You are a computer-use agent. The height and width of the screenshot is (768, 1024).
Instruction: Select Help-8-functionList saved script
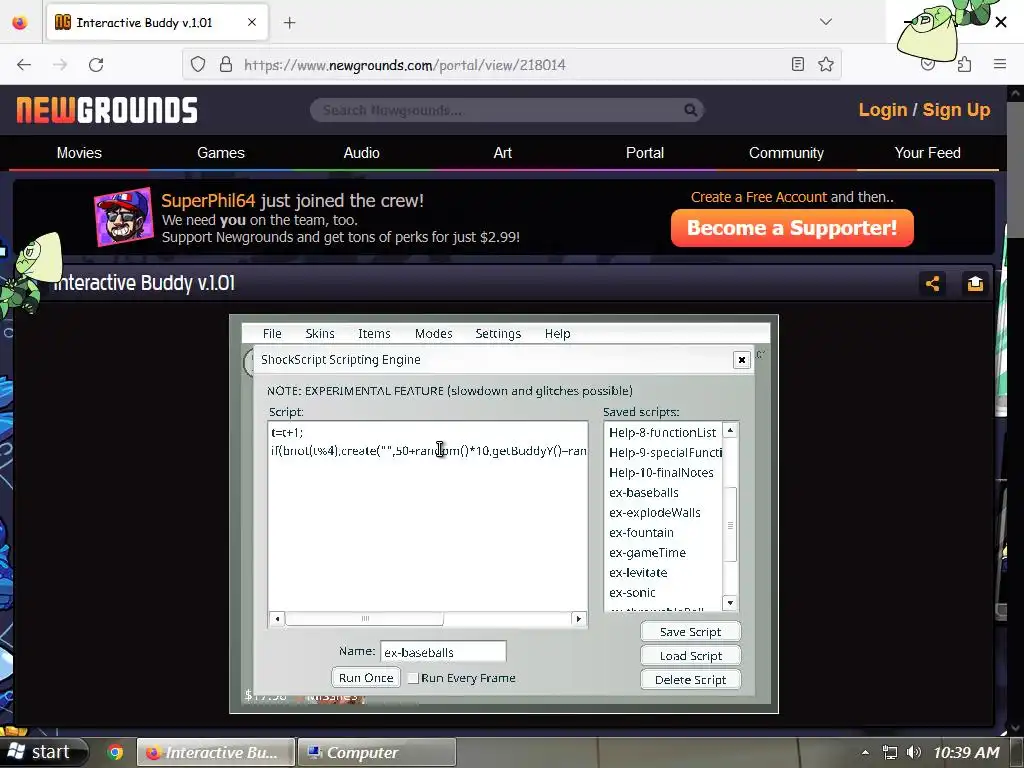(x=662, y=432)
